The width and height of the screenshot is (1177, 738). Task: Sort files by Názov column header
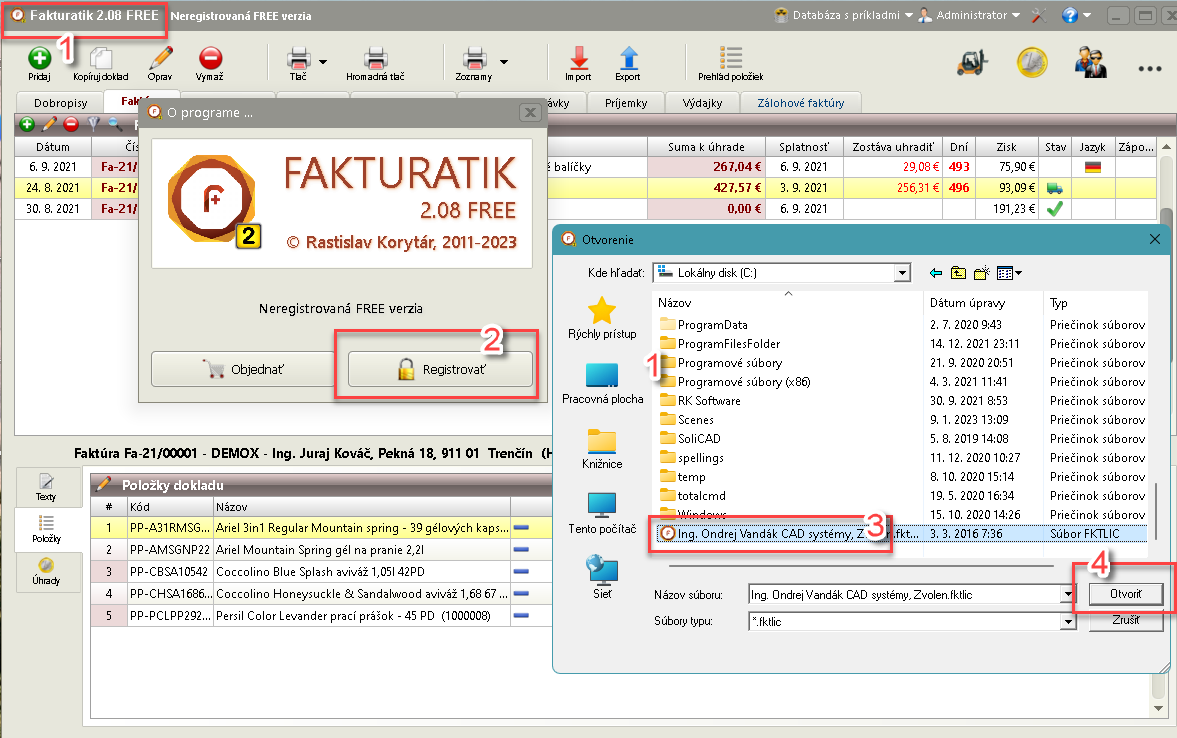coord(788,303)
